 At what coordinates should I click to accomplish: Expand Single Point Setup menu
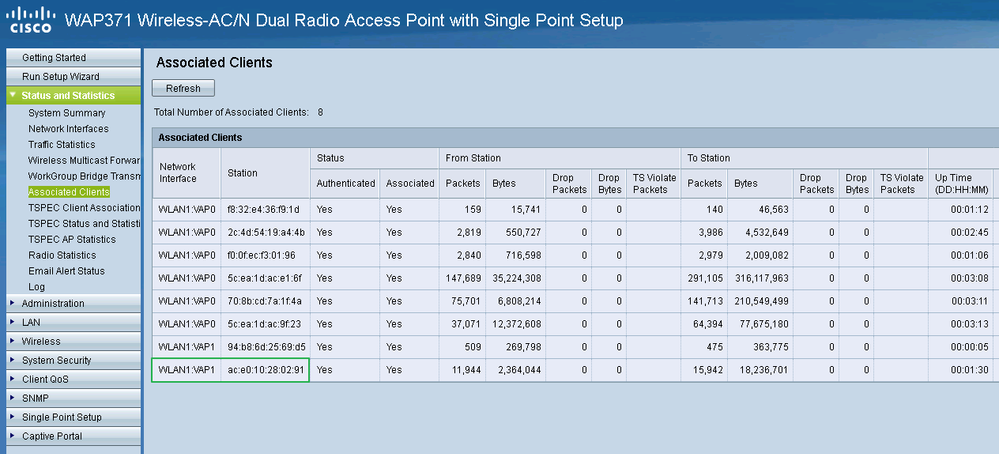[x=73, y=418]
